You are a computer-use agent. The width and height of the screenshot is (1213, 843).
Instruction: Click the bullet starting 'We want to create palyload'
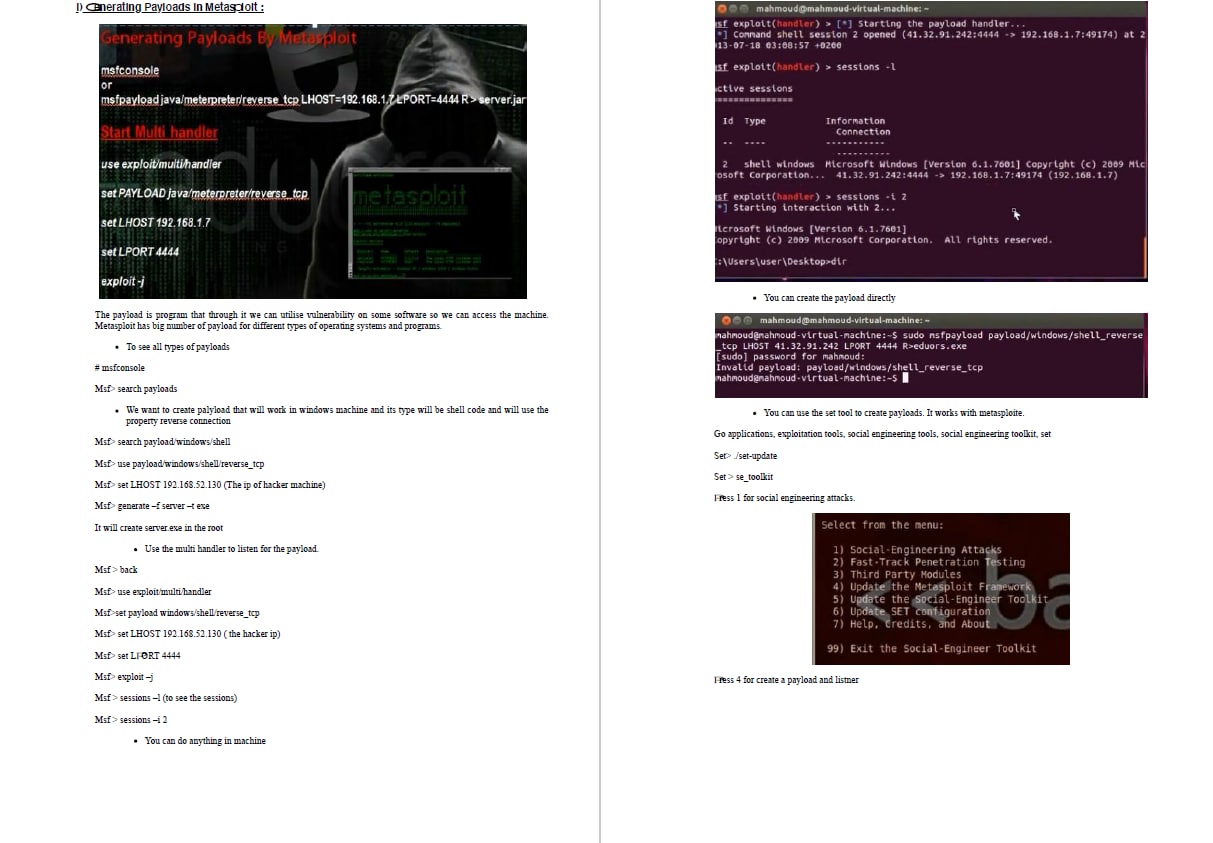point(336,415)
